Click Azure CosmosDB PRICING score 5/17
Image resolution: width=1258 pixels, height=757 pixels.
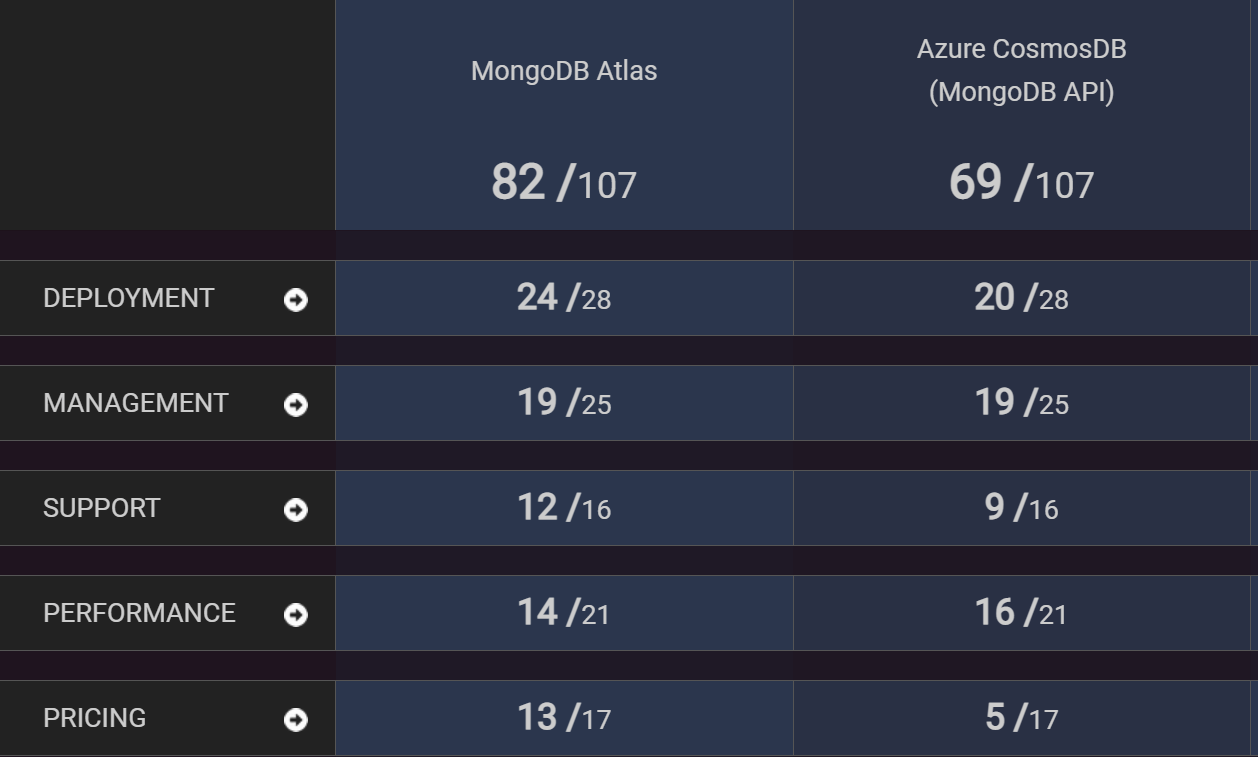pos(1022,718)
